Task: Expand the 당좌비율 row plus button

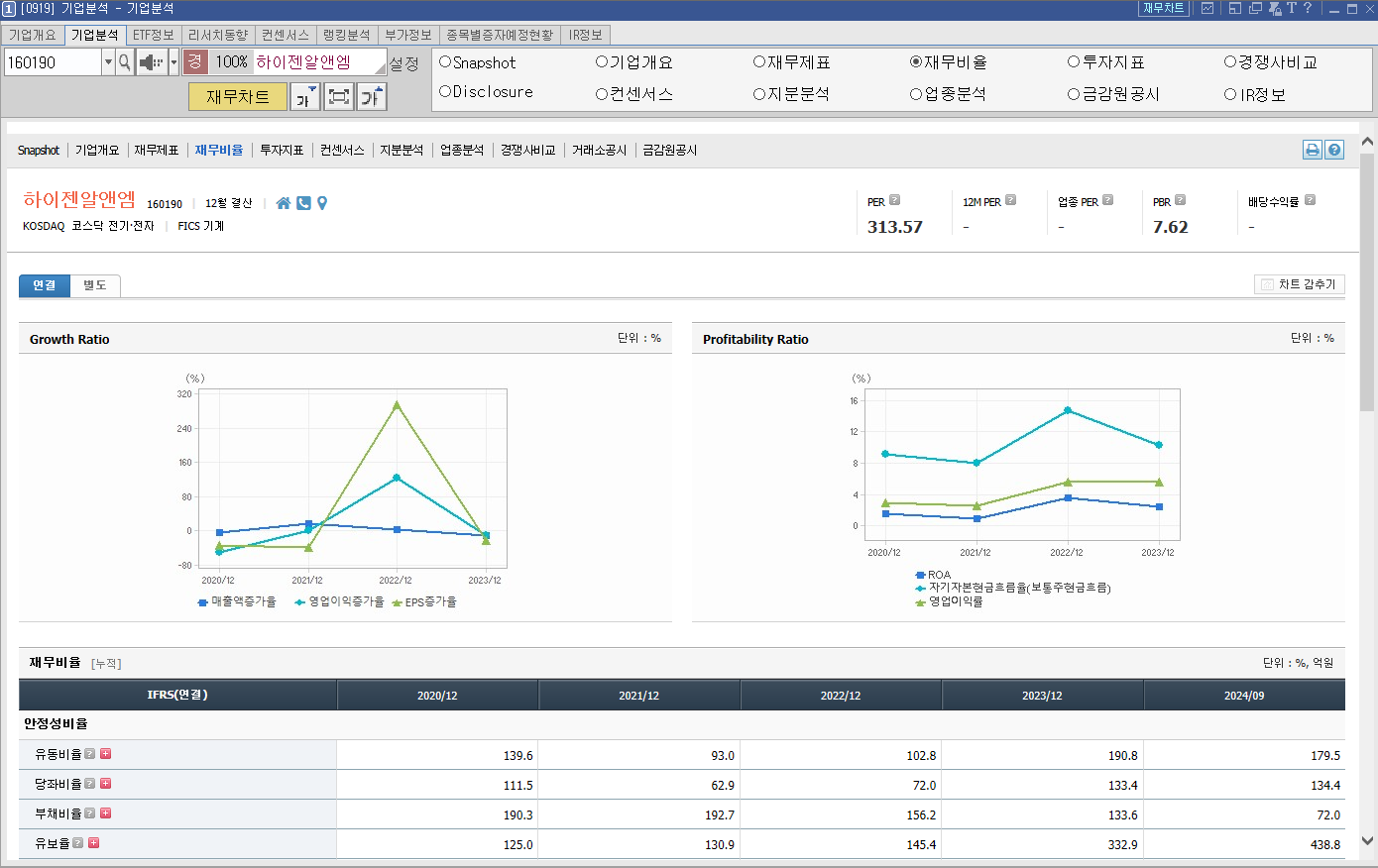Action: coord(105,784)
